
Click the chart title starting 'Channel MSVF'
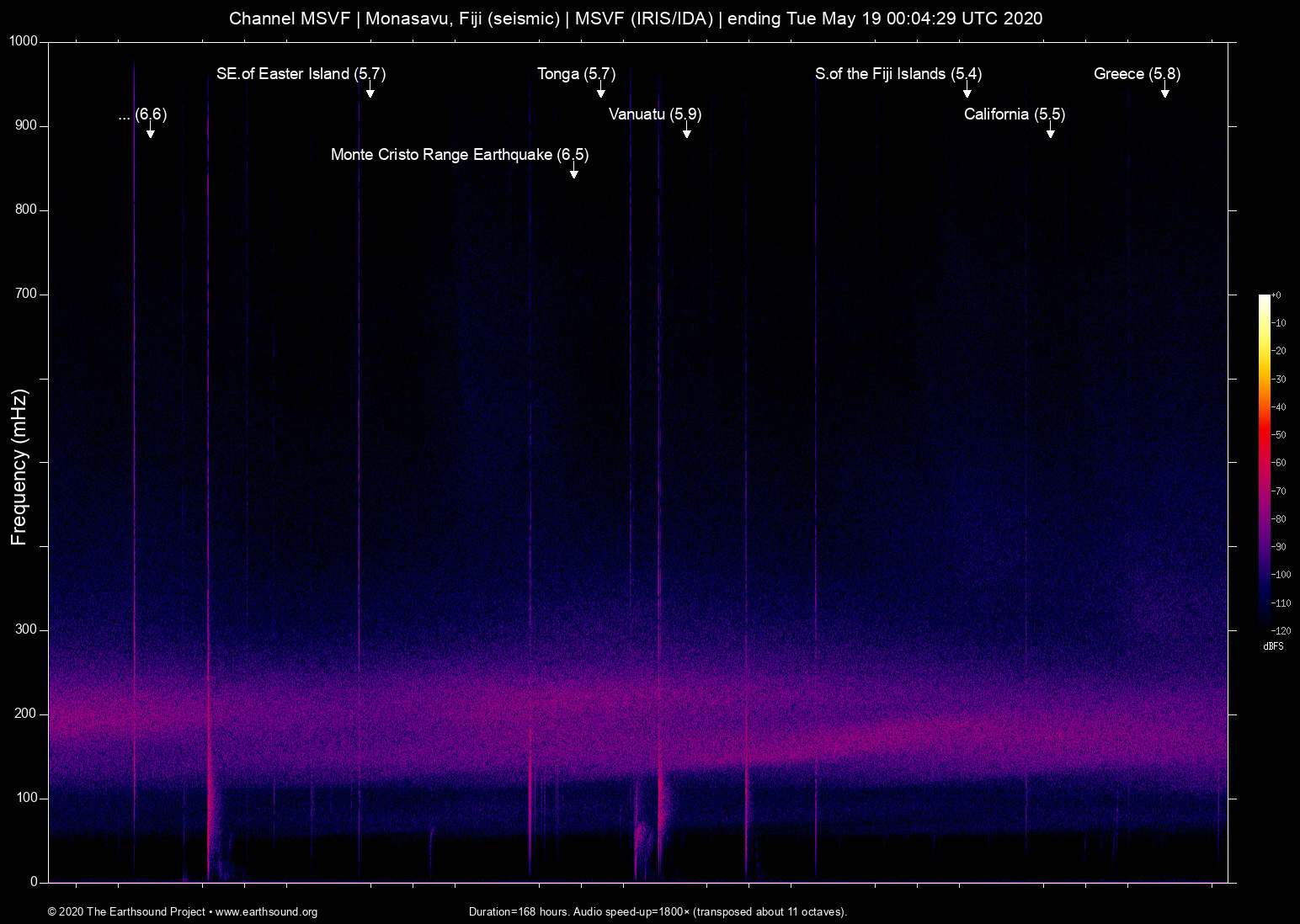point(636,19)
